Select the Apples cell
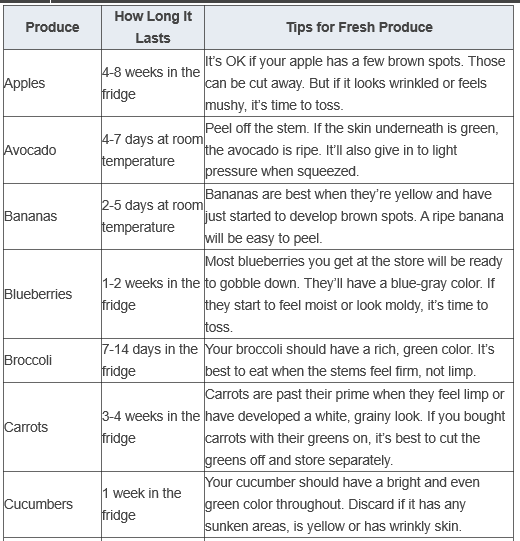Viewport: 520px width, 541px height. [x=52, y=83]
